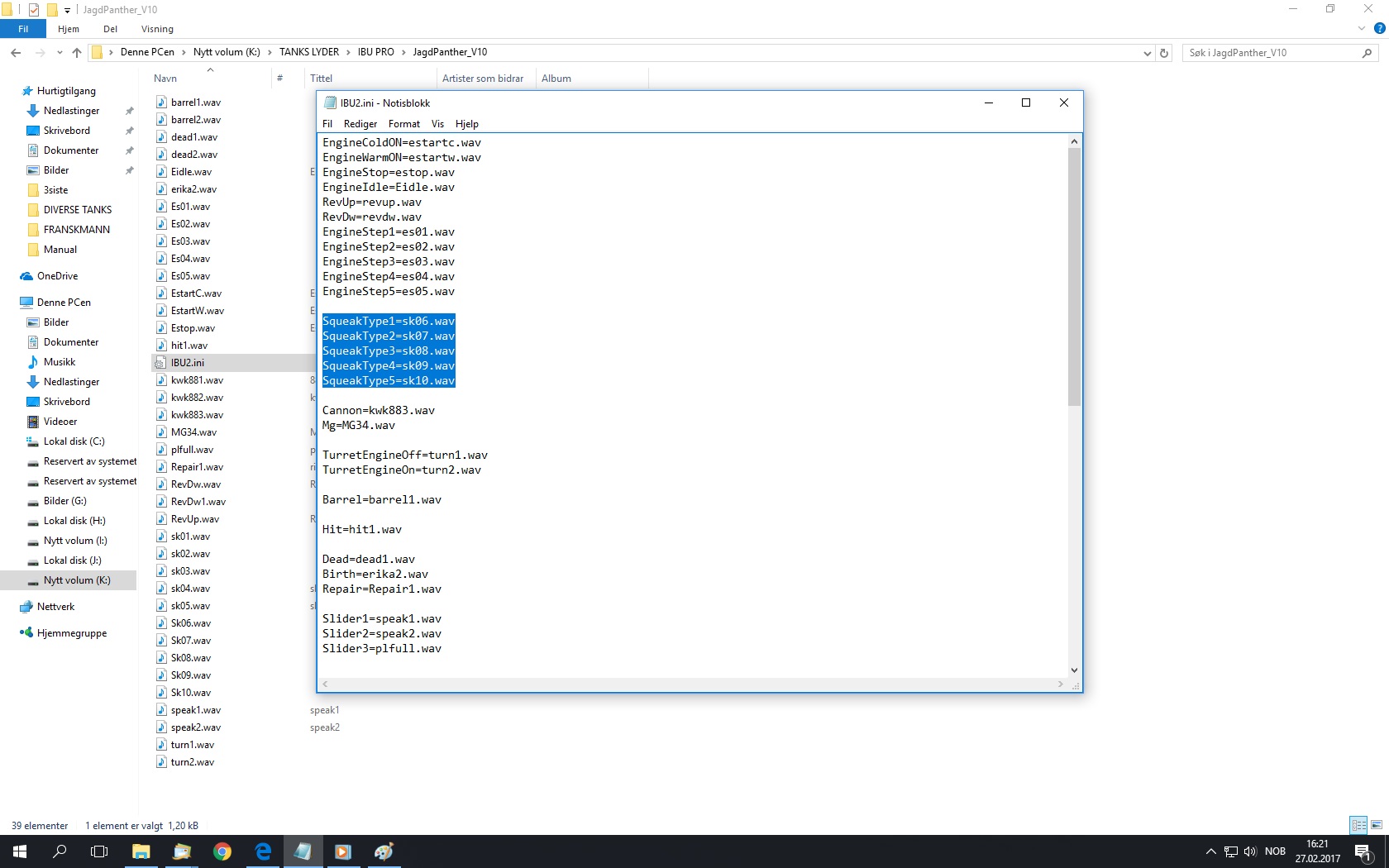Click the taskbar search magnifier icon
The height and width of the screenshot is (868, 1389).
pyautogui.click(x=60, y=851)
